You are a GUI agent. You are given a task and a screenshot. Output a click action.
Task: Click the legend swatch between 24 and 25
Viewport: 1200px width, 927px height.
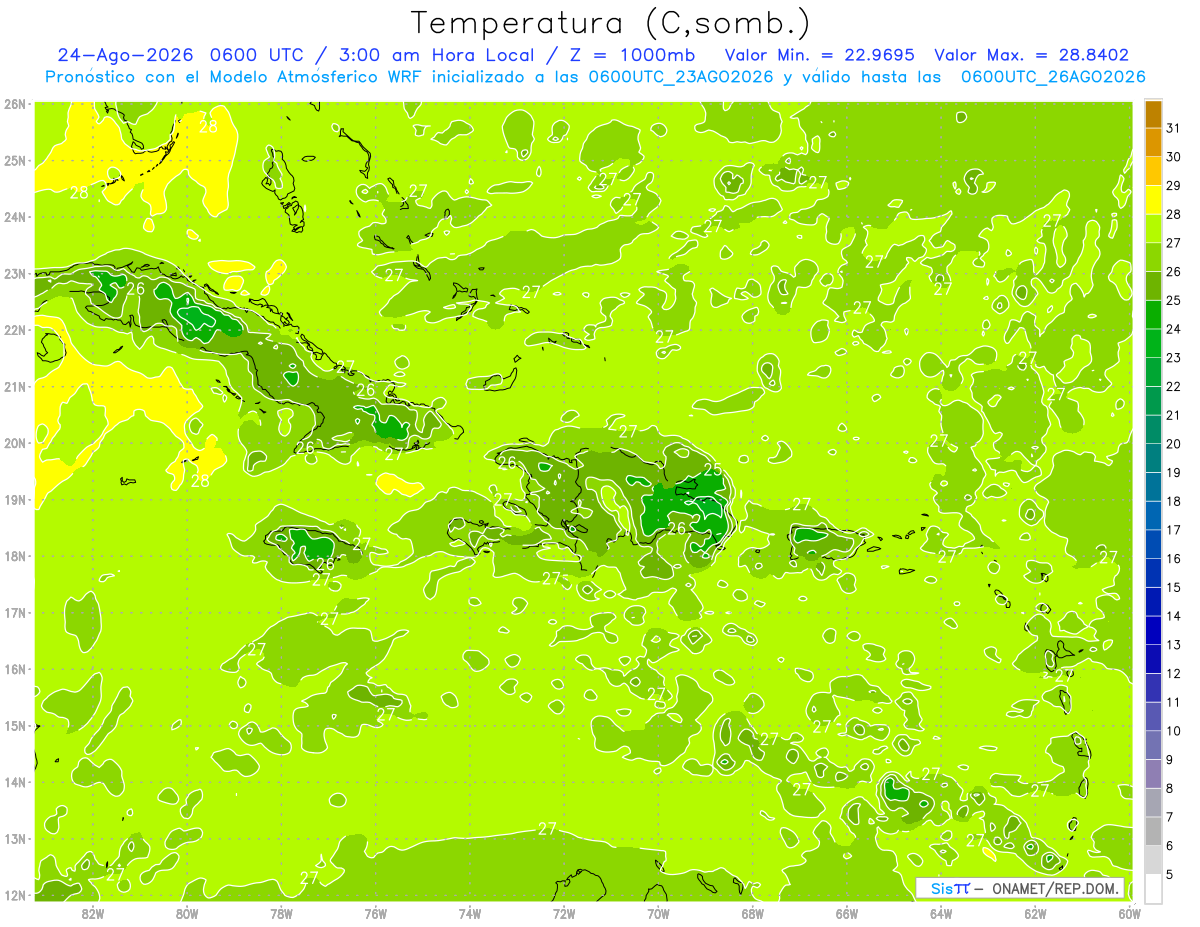click(x=1153, y=315)
